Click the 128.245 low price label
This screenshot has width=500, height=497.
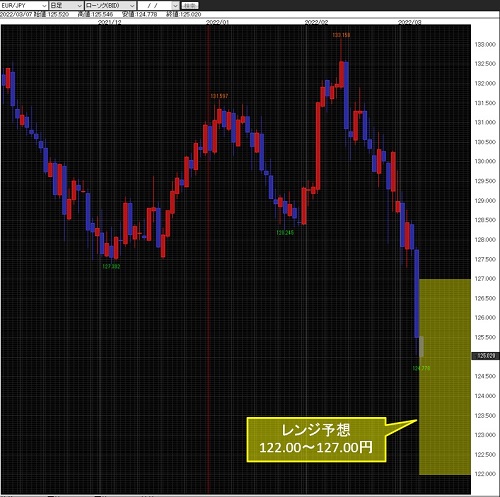click(x=285, y=233)
